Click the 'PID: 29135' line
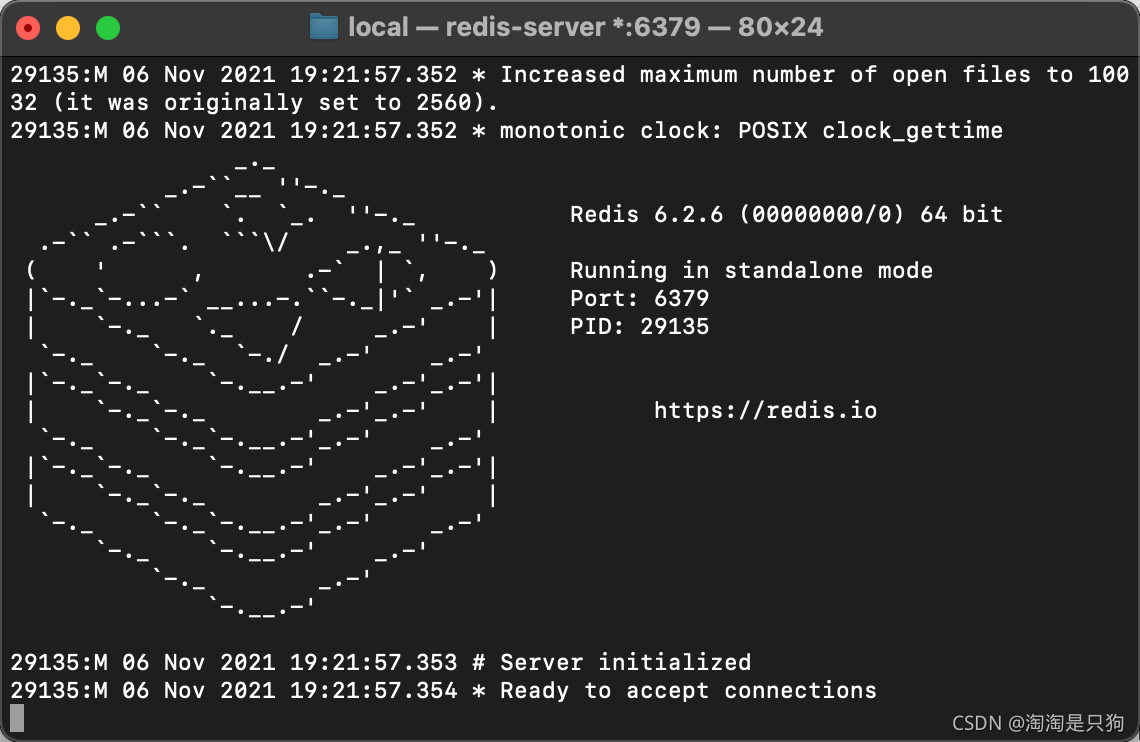 [639, 326]
